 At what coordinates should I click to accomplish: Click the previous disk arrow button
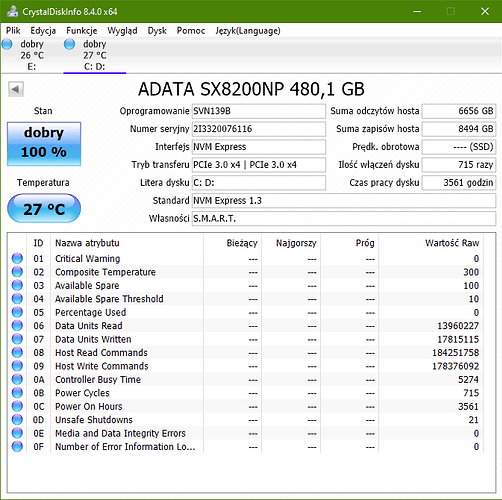click(x=16, y=89)
